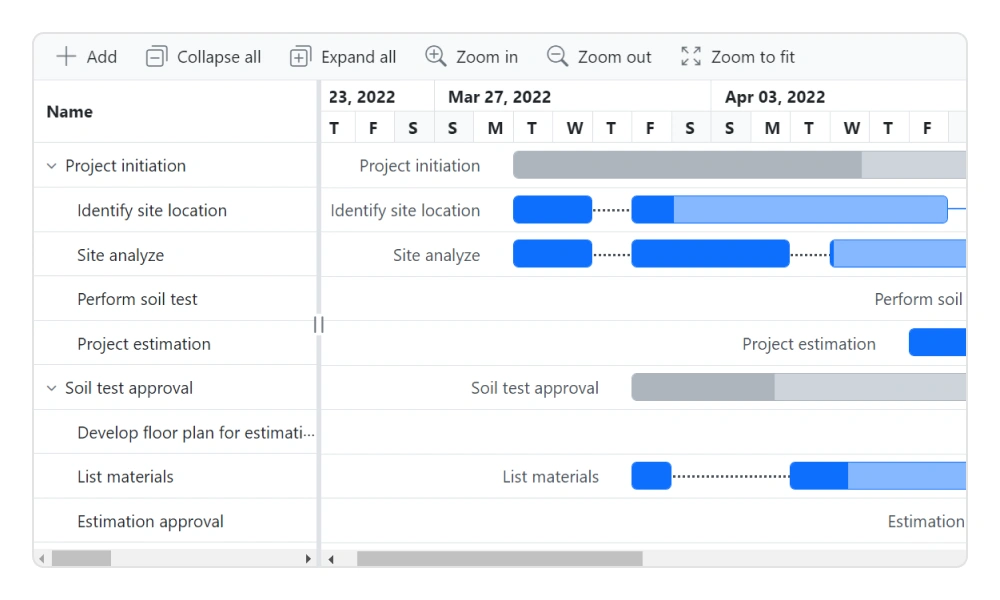This screenshot has width=1000, height=600.
Task: Select the Zoom in magnifier icon
Action: pos(436,56)
